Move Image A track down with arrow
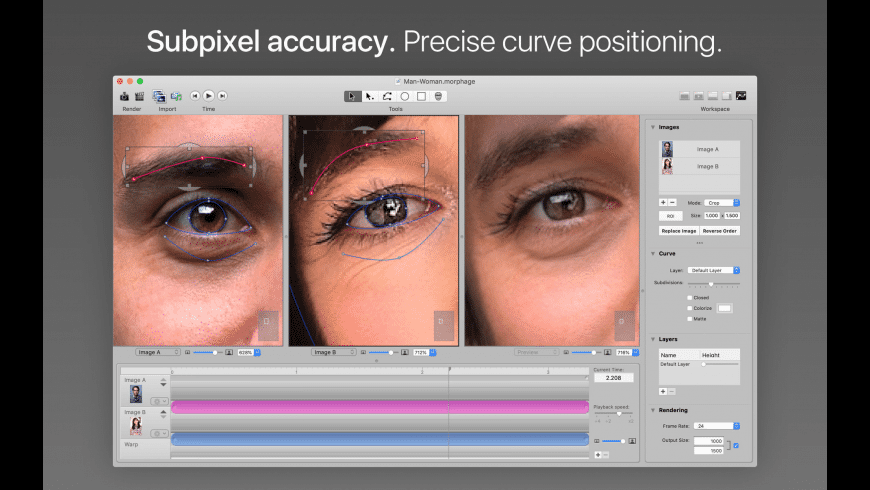This screenshot has width=870, height=490. [163, 385]
